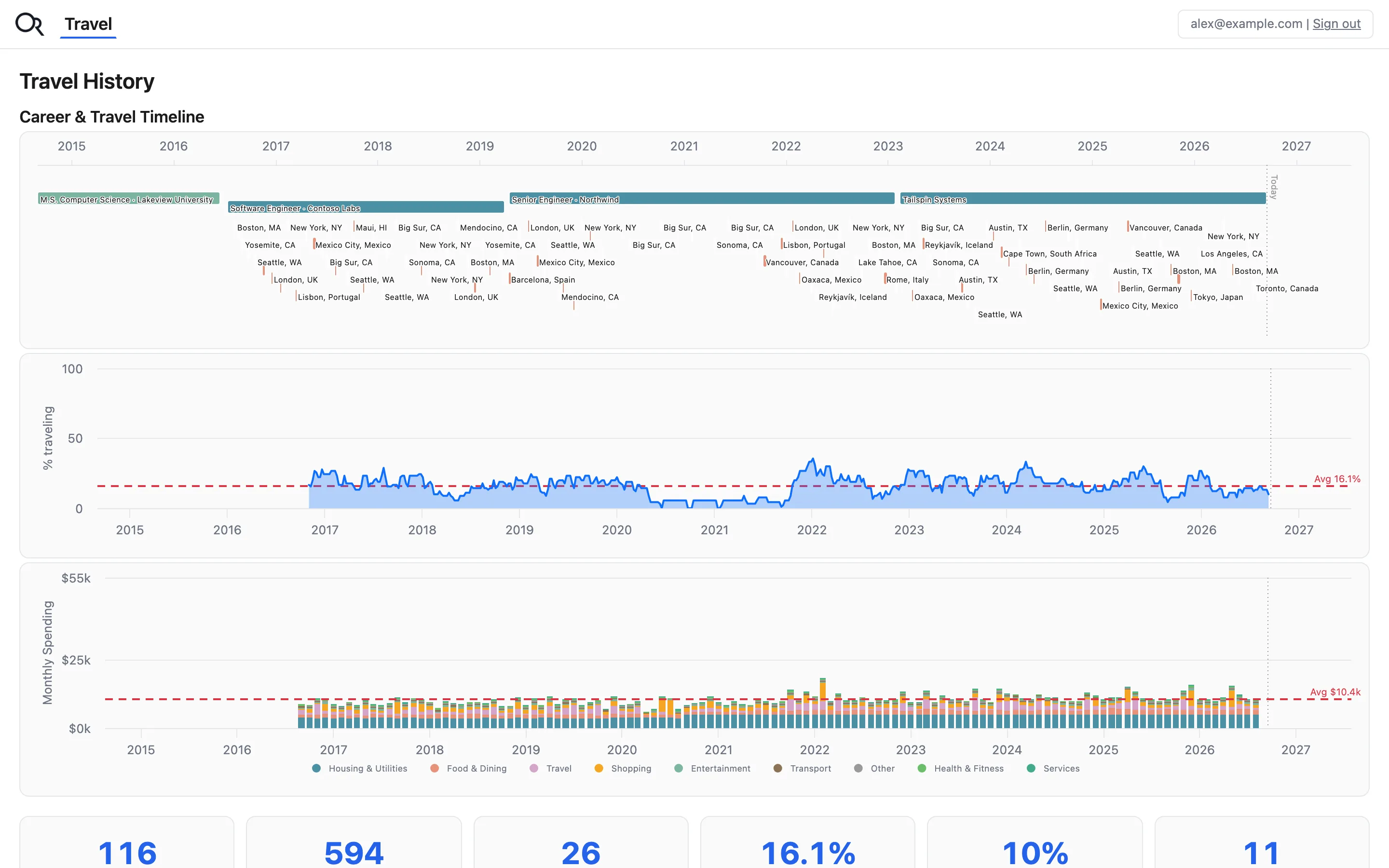Click the Rome, Italy trip label

(x=907, y=280)
